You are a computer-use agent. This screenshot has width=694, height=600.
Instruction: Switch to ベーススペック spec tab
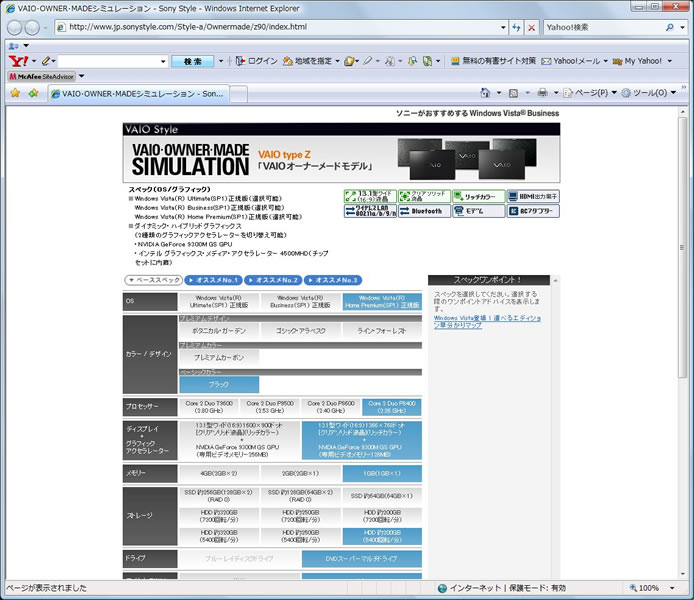tap(154, 280)
